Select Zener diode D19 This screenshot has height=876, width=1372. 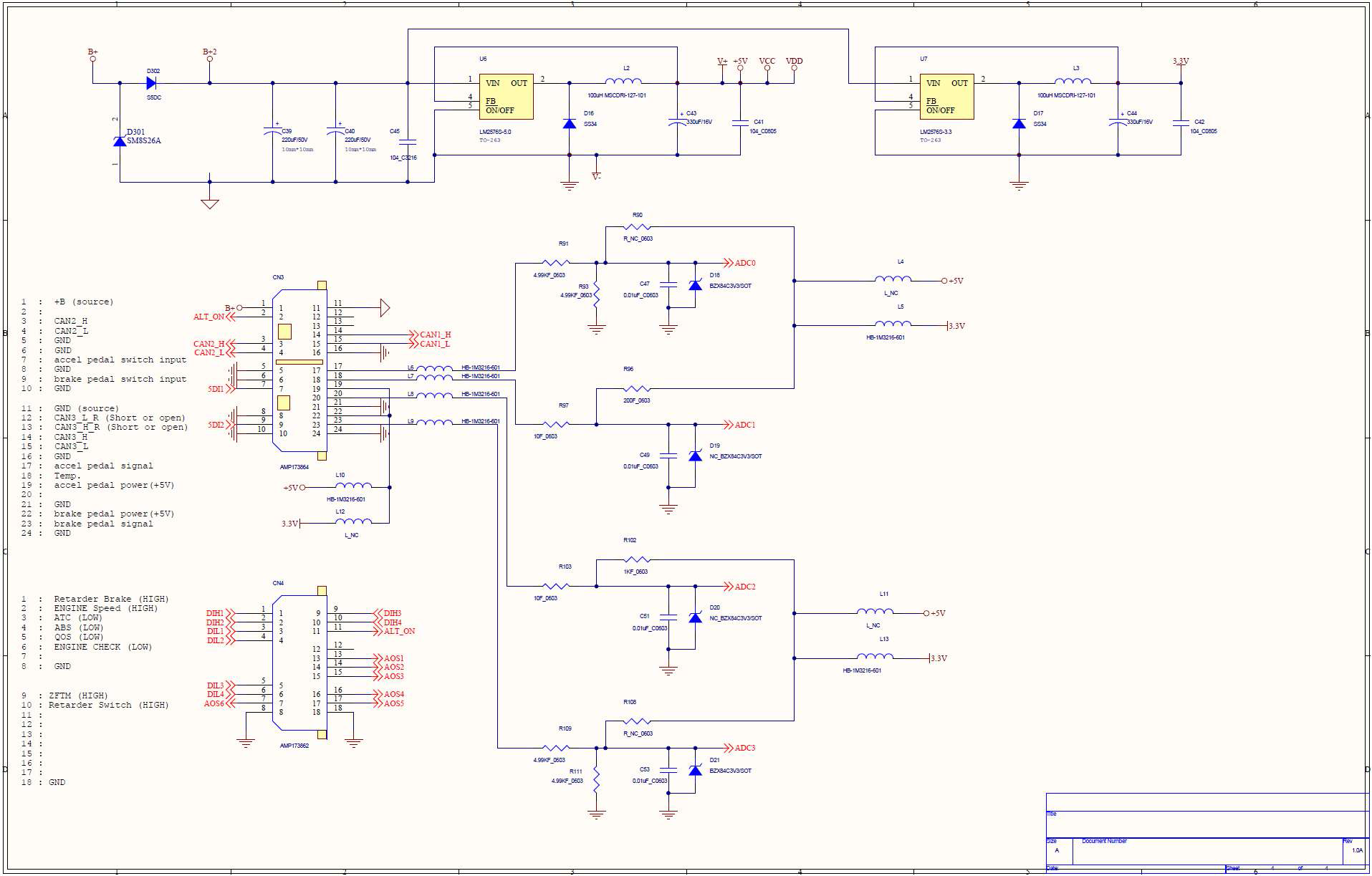pos(695,456)
